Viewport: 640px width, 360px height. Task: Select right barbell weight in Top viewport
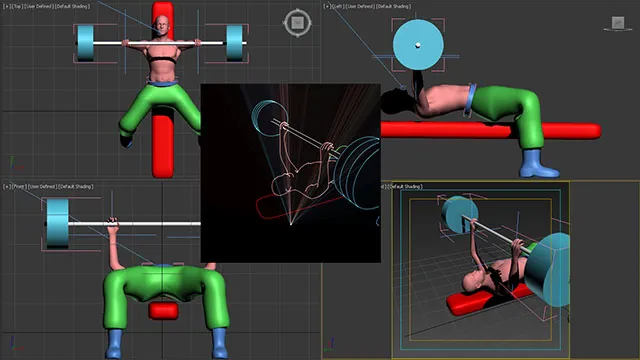click(x=234, y=43)
